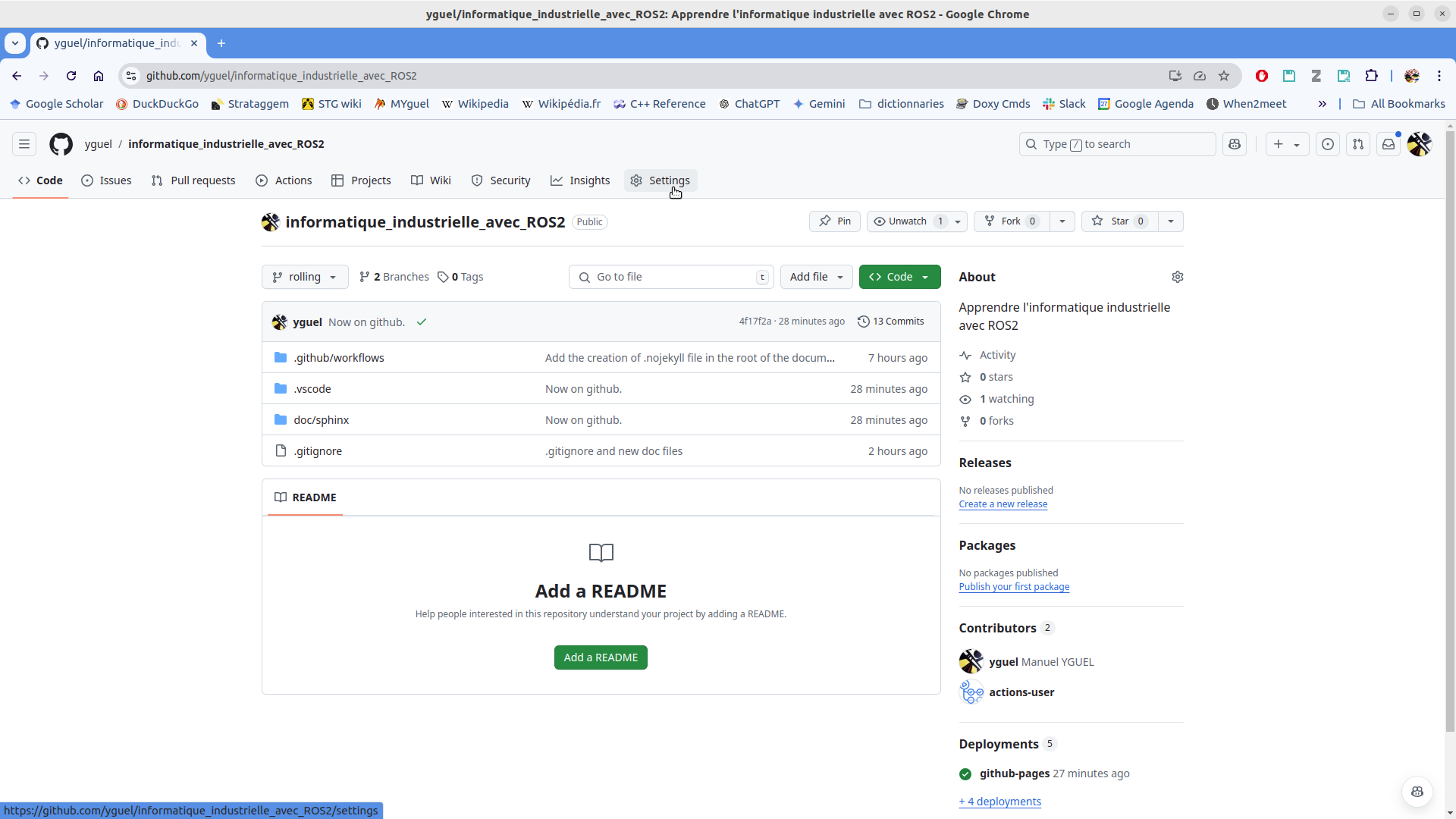The width and height of the screenshot is (1456, 819).
Task: Open Copilot chat icon in header
Action: (1235, 144)
